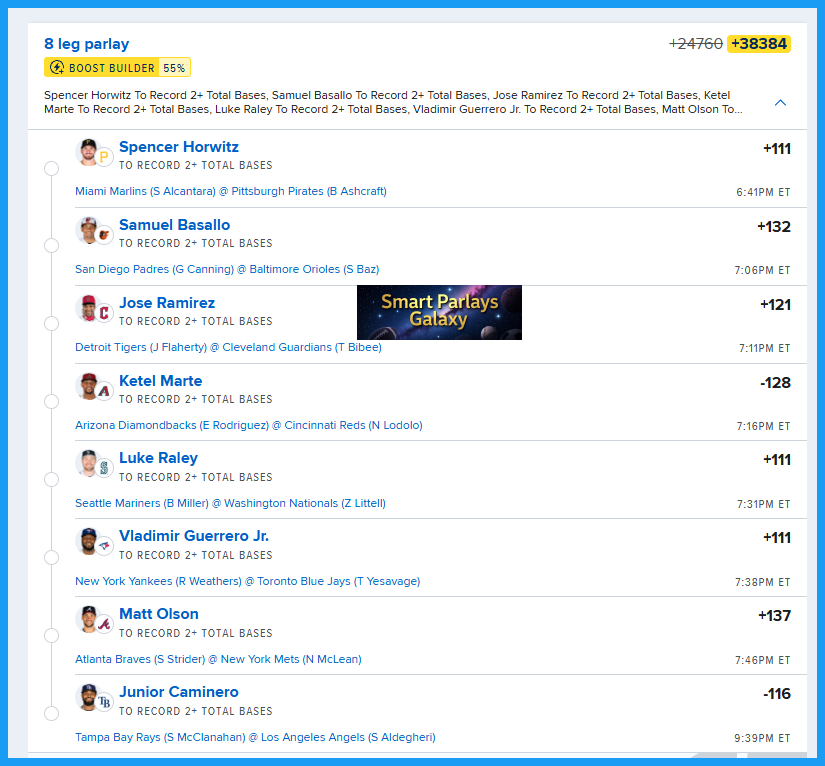The image size is (825, 766).
Task: Open Braves @ Mets game link
Action: (218, 659)
